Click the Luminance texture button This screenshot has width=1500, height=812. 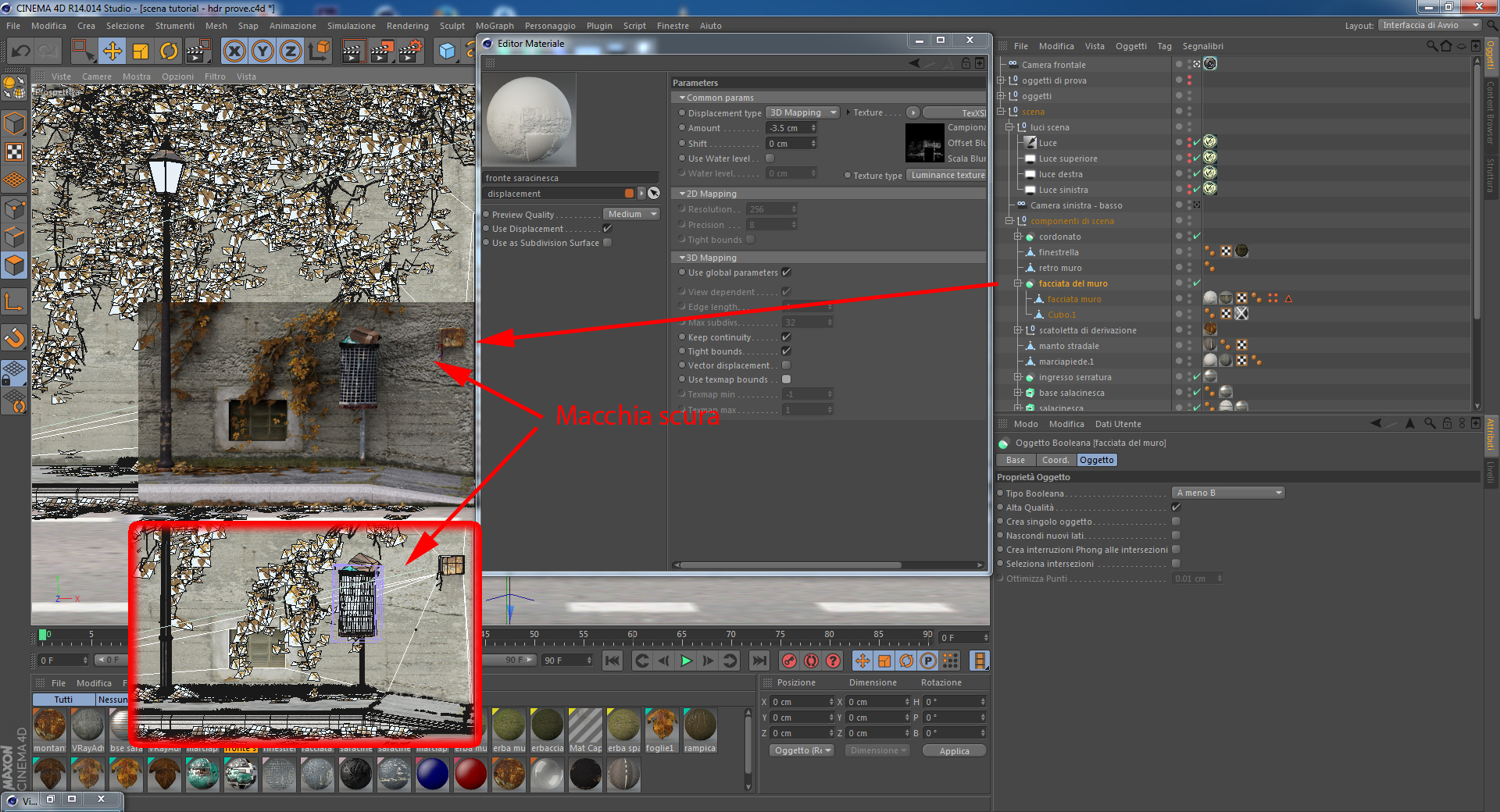click(x=948, y=175)
